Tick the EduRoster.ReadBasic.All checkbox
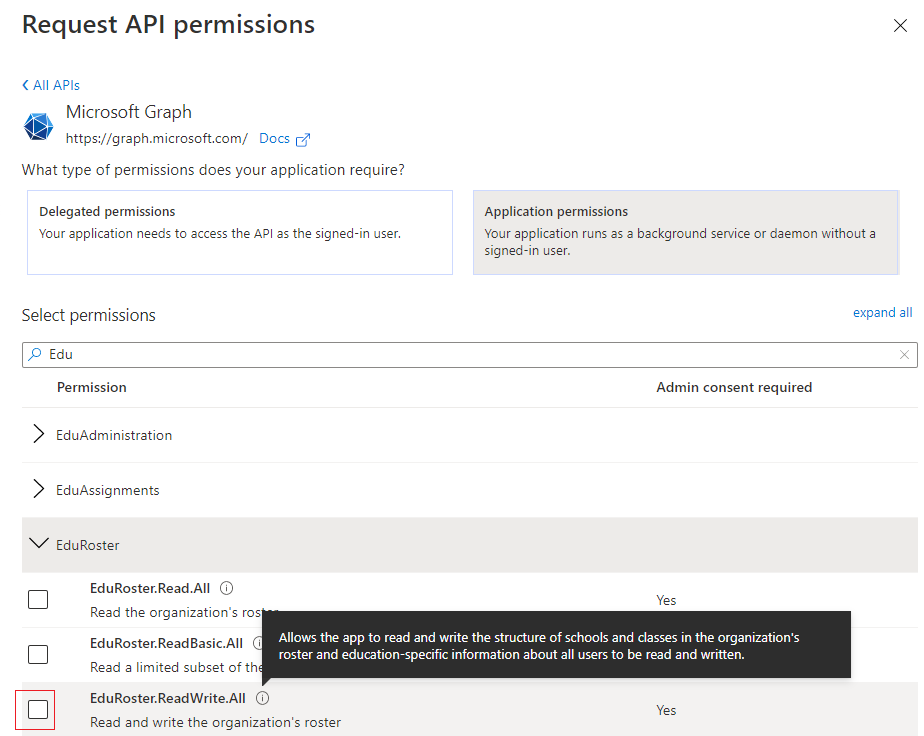This screenshot has height=736, width=924. point(38,655)
